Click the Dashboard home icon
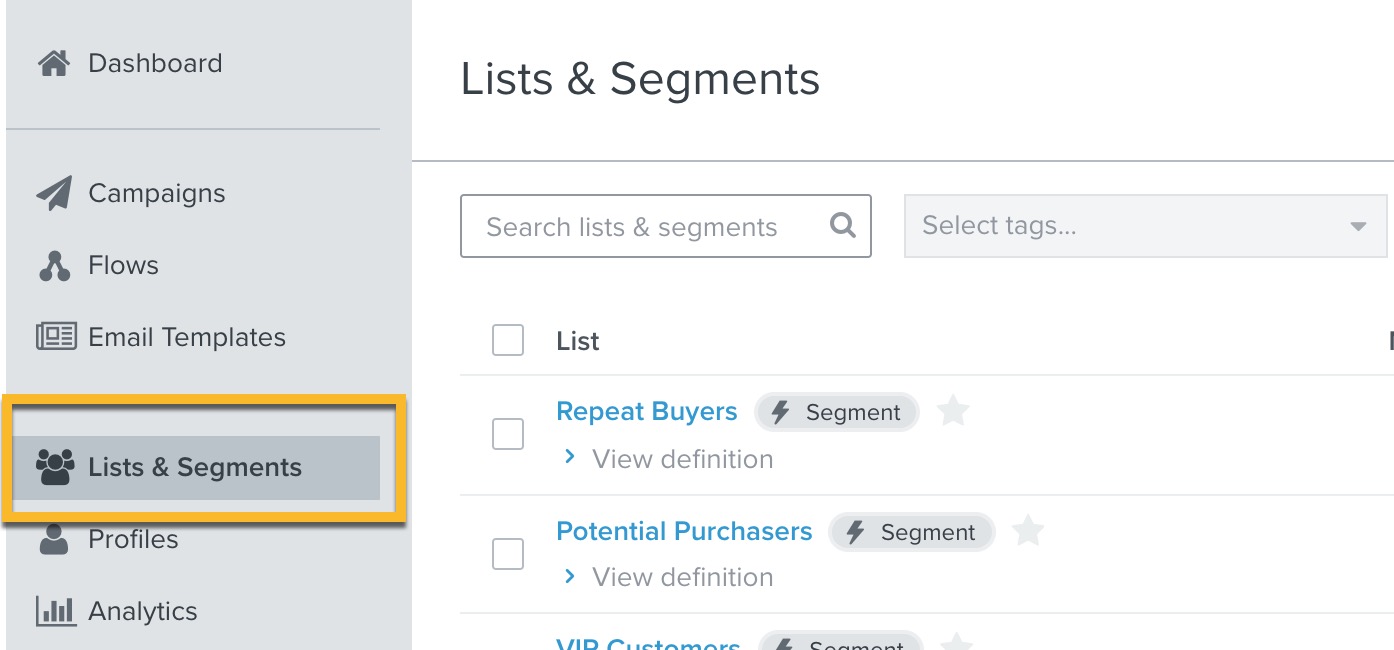Viewport: 1394px width, 650px height. point(54,64)
